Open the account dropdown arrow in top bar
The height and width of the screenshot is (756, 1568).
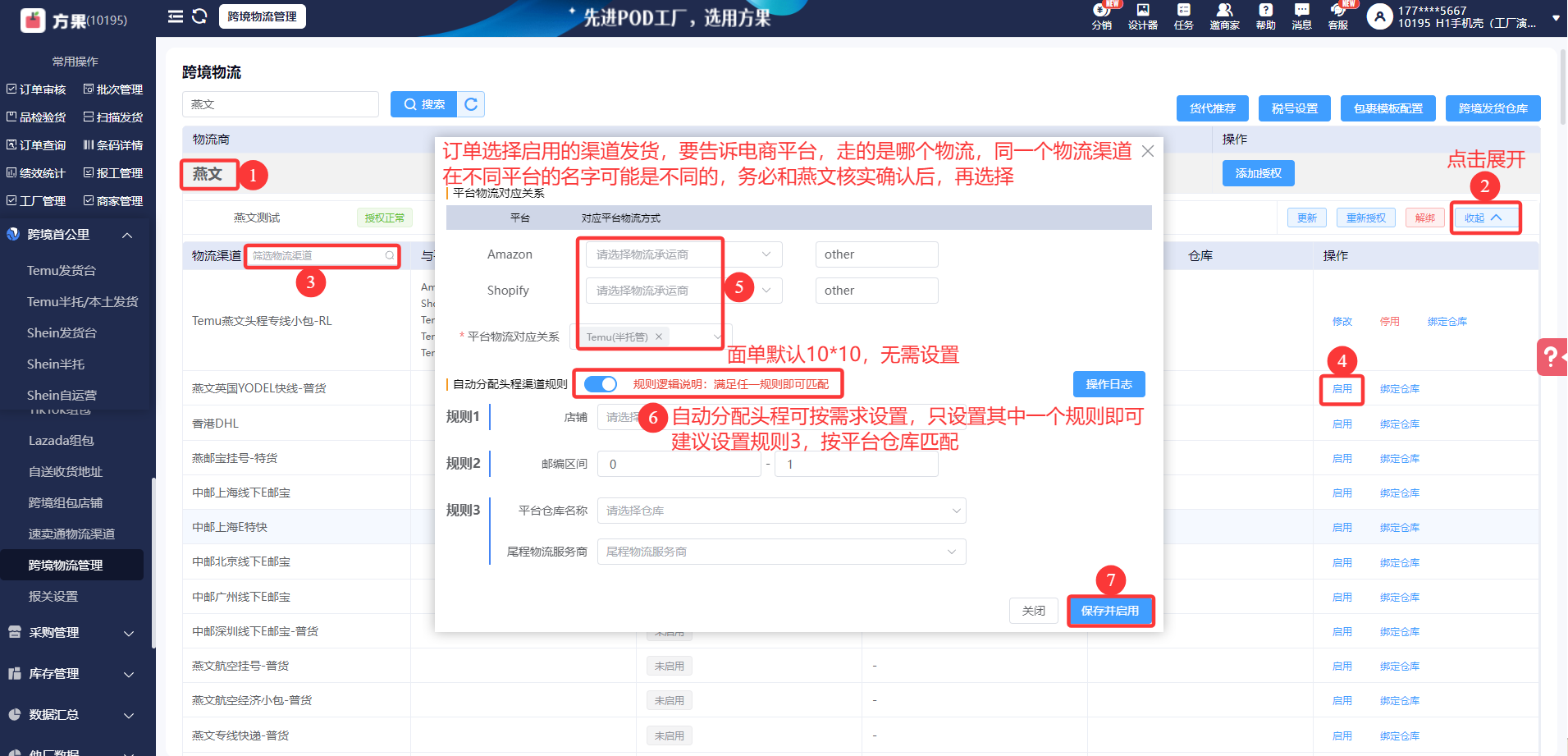1556,17
